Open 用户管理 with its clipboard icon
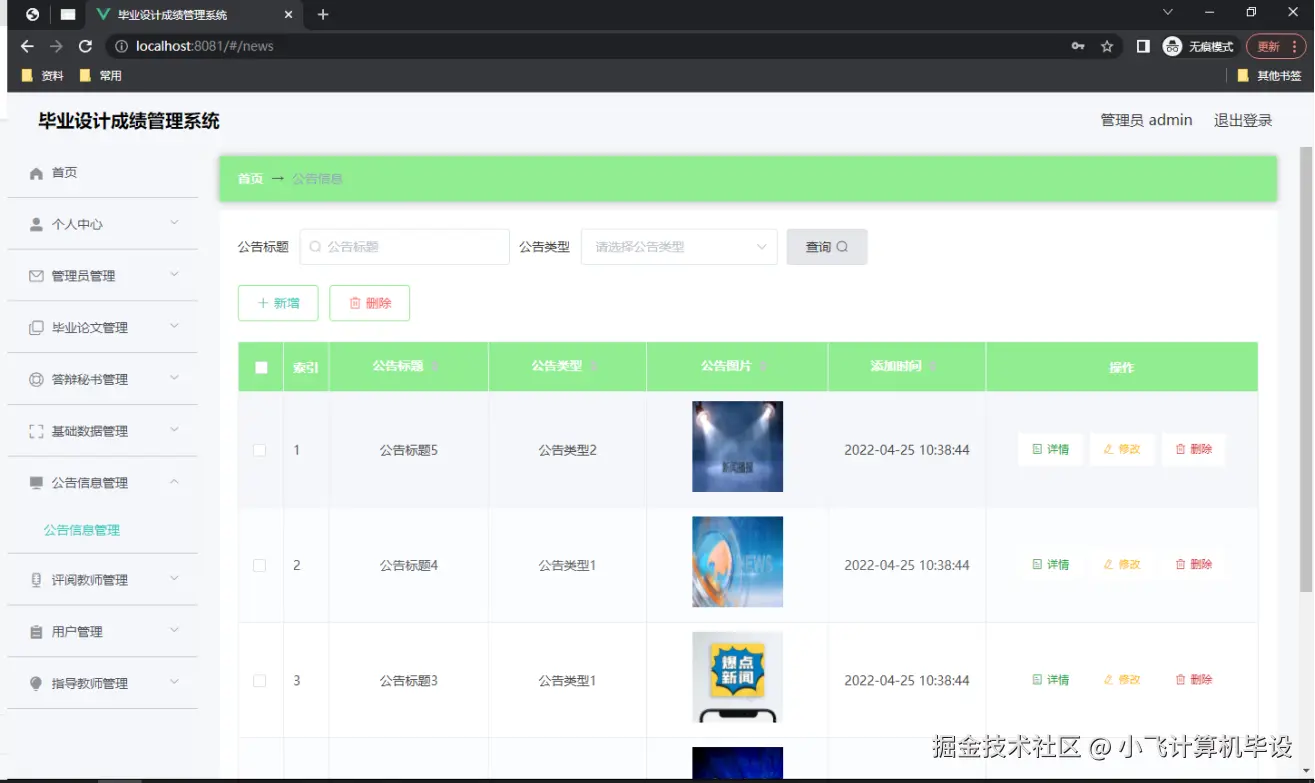This screenshot has width=1315, height=783. coord(35,631)
